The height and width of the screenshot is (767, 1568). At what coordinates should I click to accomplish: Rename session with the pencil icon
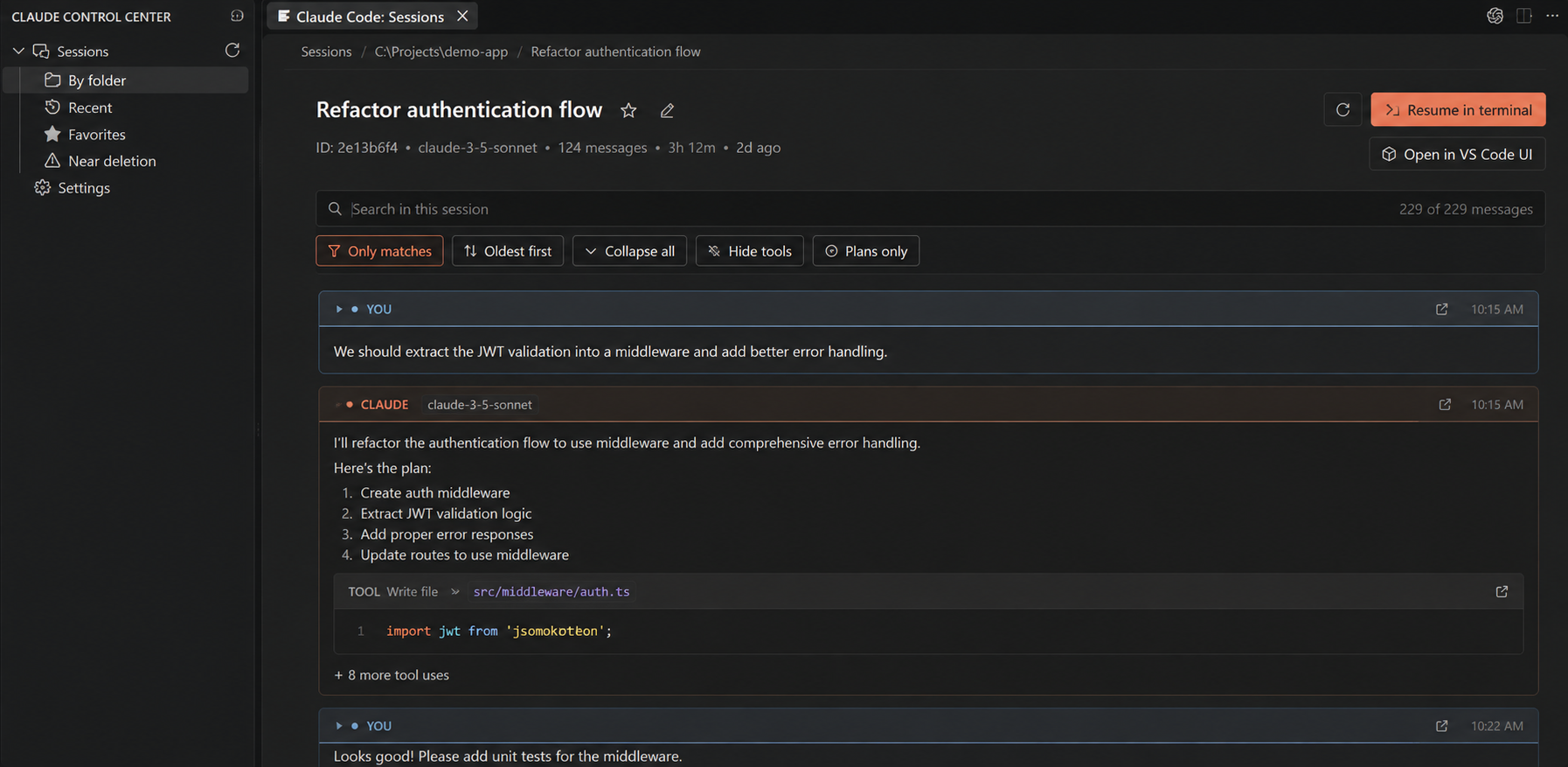click(x=667, y=110)
